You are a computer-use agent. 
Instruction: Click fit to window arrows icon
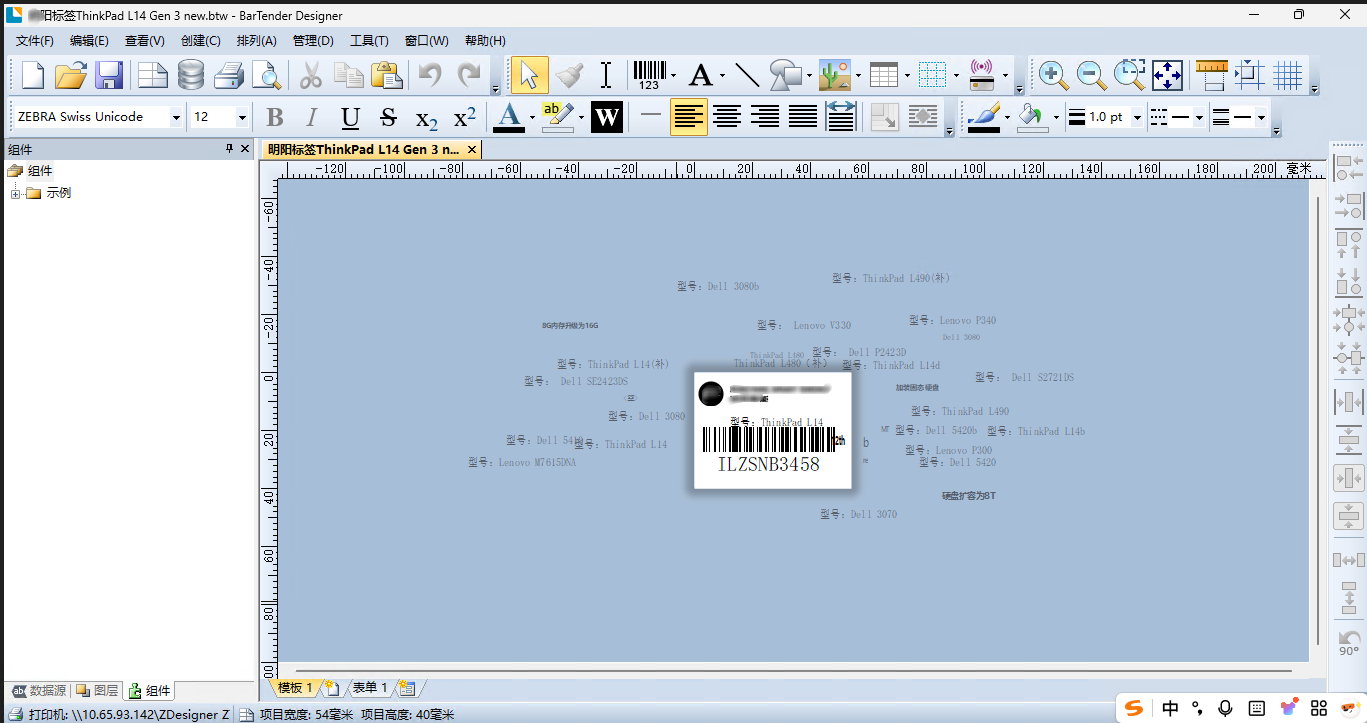pyautogui.click(x=1167, y=75)
